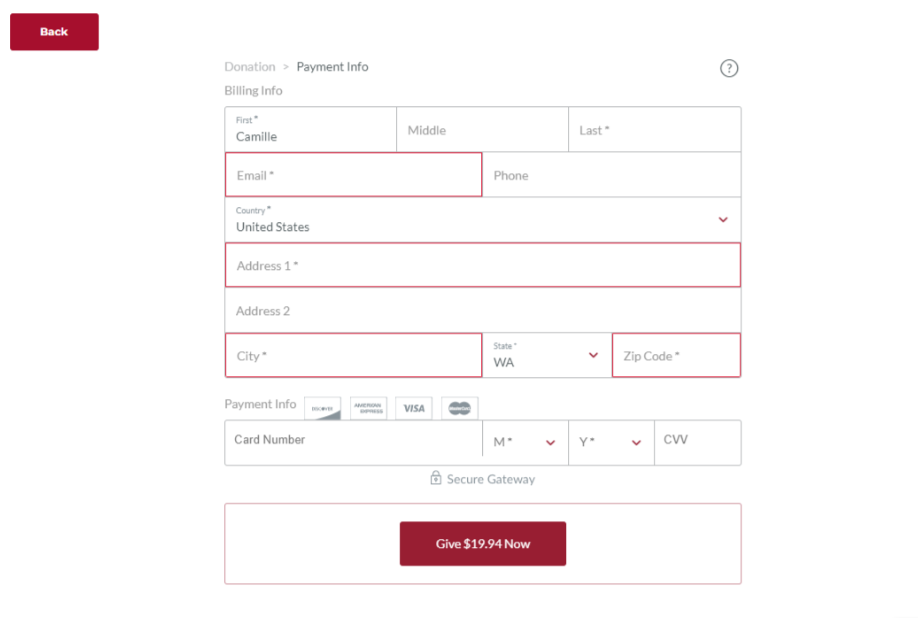Select the Address 1 field

pos(482,265)
